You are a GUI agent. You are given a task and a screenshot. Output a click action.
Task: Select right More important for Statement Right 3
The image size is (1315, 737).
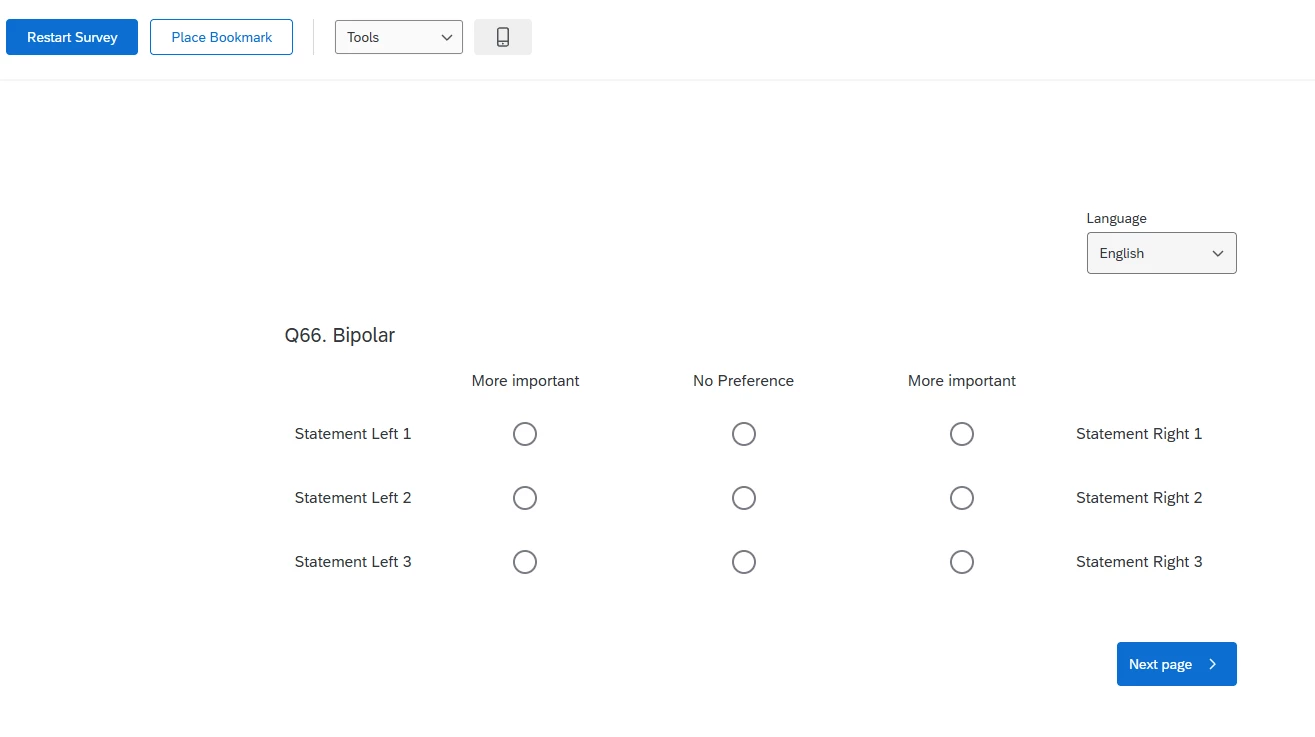962,562
